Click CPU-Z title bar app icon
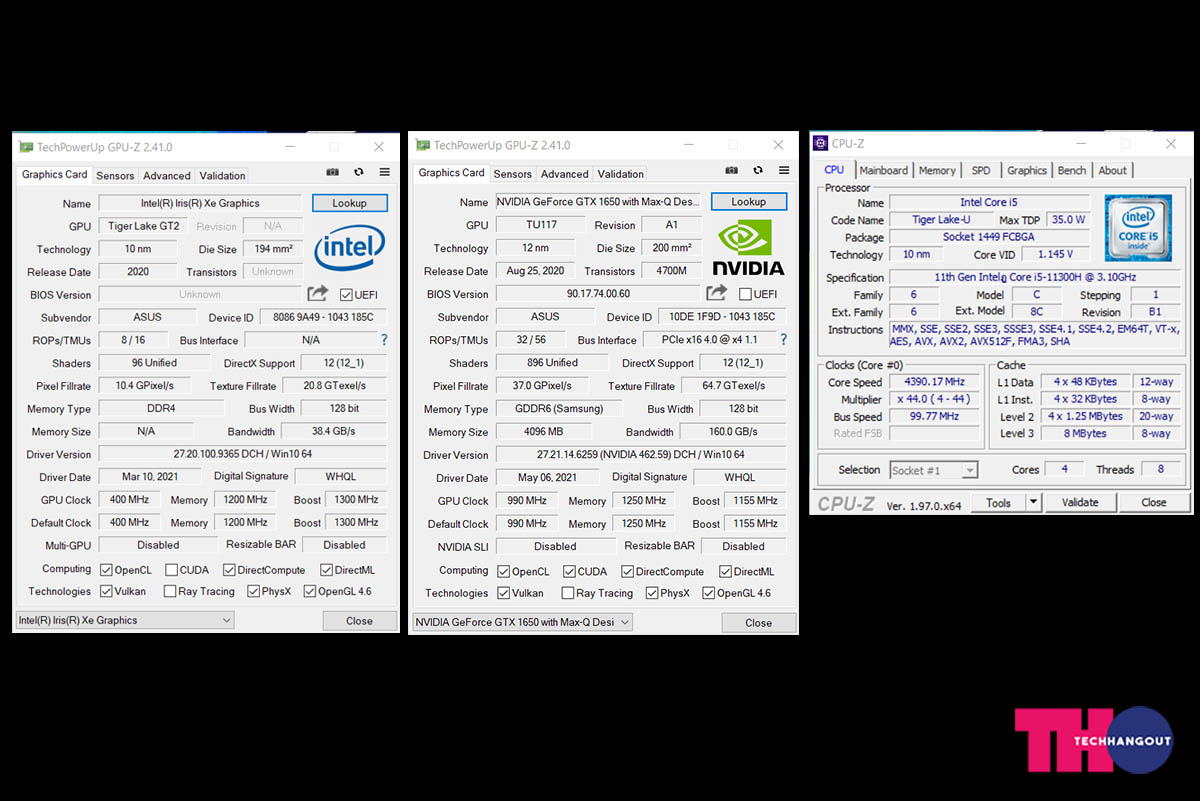1200x801 pixels. 821,144
